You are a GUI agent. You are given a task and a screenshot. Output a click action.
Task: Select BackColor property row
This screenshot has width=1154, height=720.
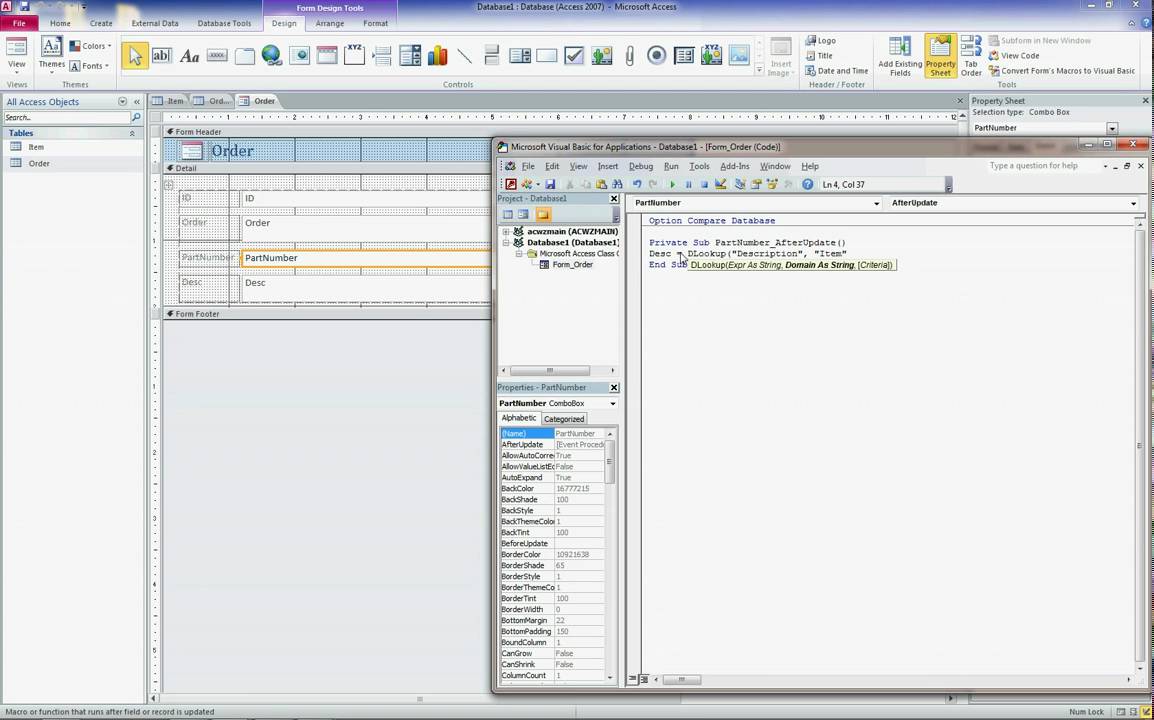pos(552,489)
